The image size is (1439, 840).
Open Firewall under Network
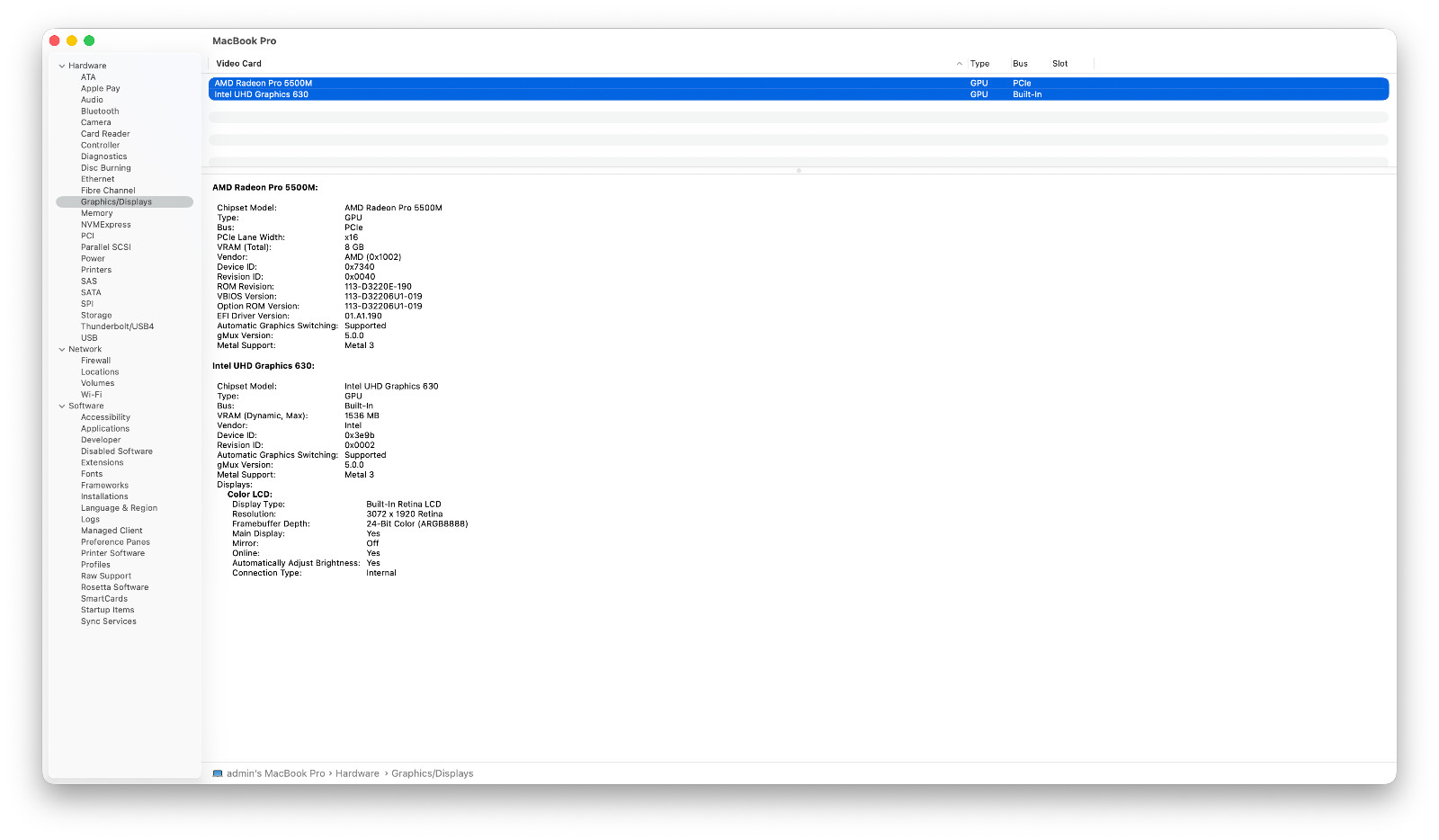95,361
